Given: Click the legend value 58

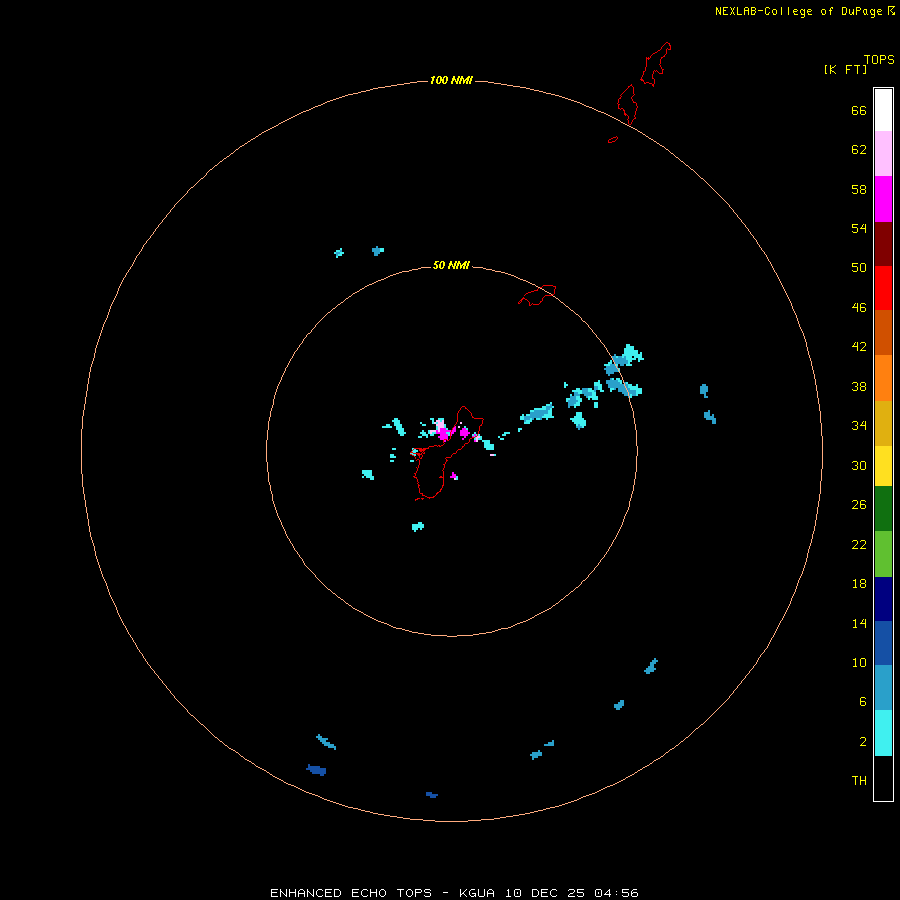Looking at the screenshot, I should point(859,189).
